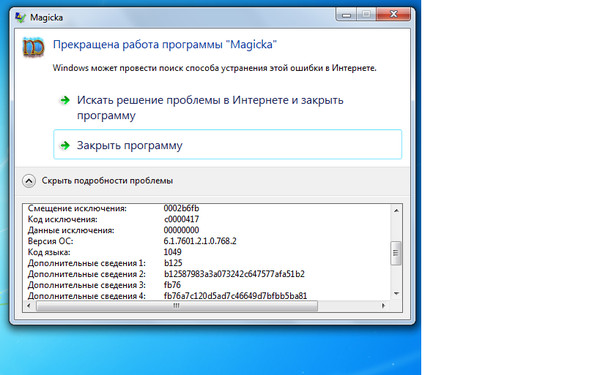Select the exception code value c0000417

pos(181,219)
